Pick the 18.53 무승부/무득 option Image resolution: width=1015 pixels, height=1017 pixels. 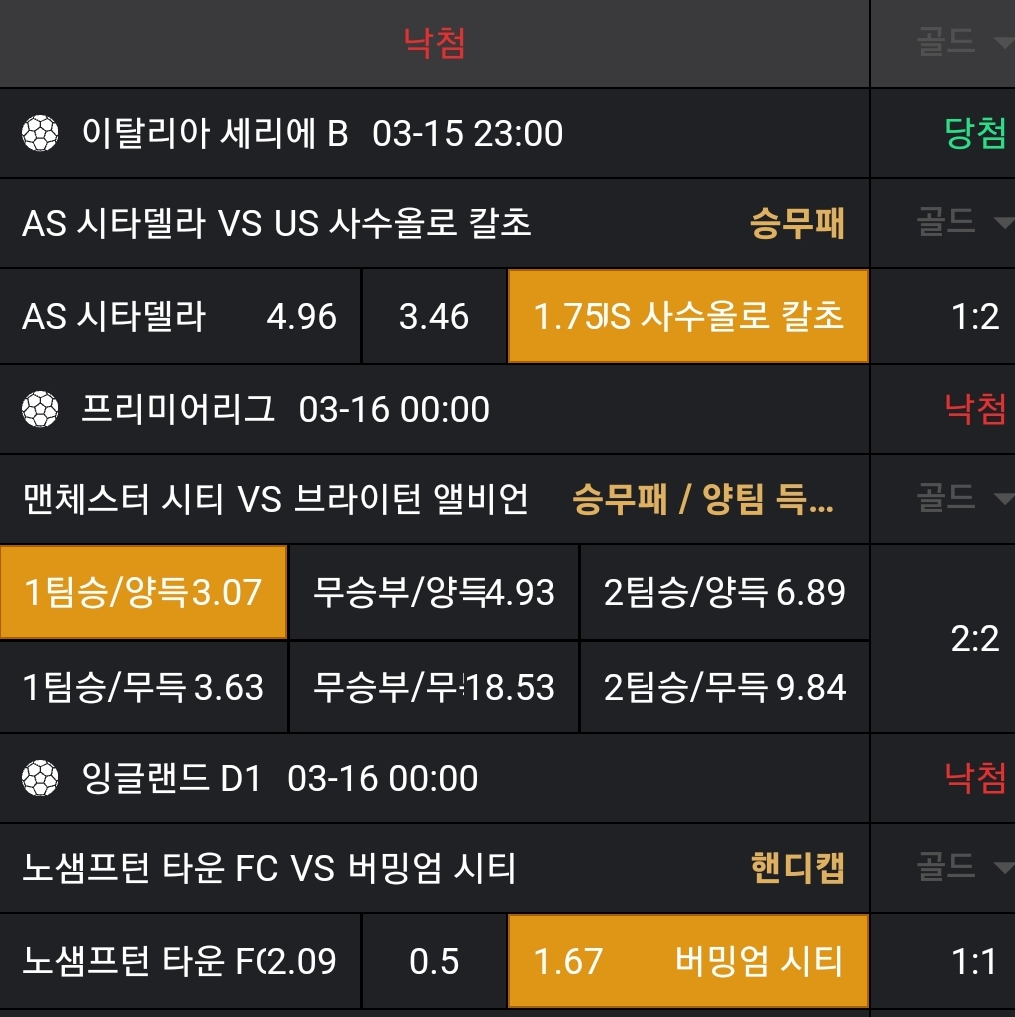point(433,688)
